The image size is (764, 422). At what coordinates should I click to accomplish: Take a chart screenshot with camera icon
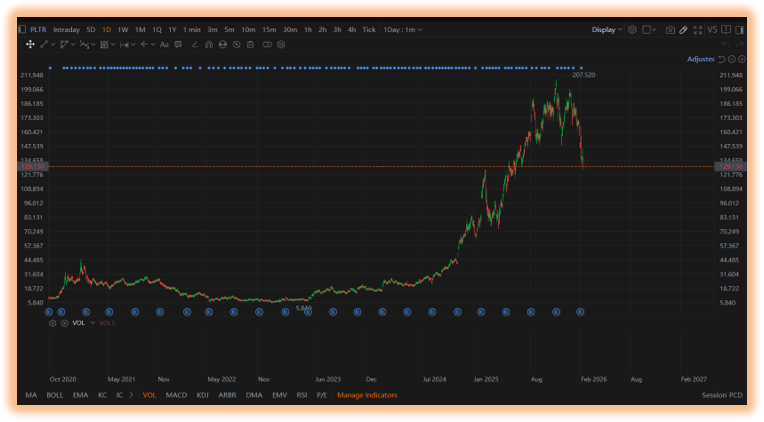click(670, 30)
